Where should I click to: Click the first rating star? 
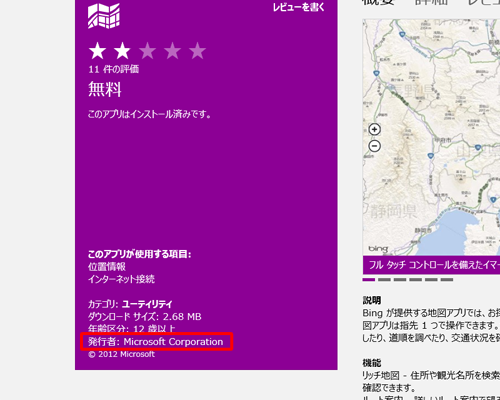pyautogui.click(x=97, y=51)
